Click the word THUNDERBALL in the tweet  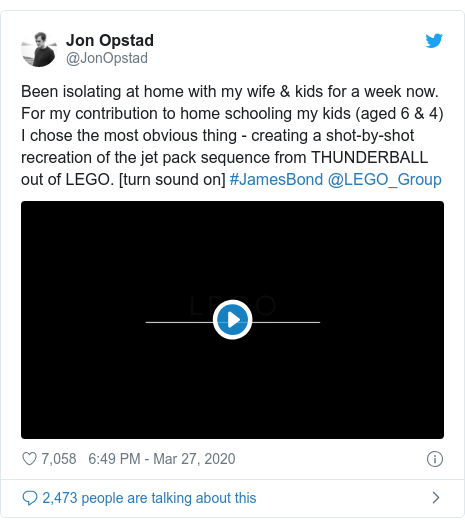tap(370, 158)
